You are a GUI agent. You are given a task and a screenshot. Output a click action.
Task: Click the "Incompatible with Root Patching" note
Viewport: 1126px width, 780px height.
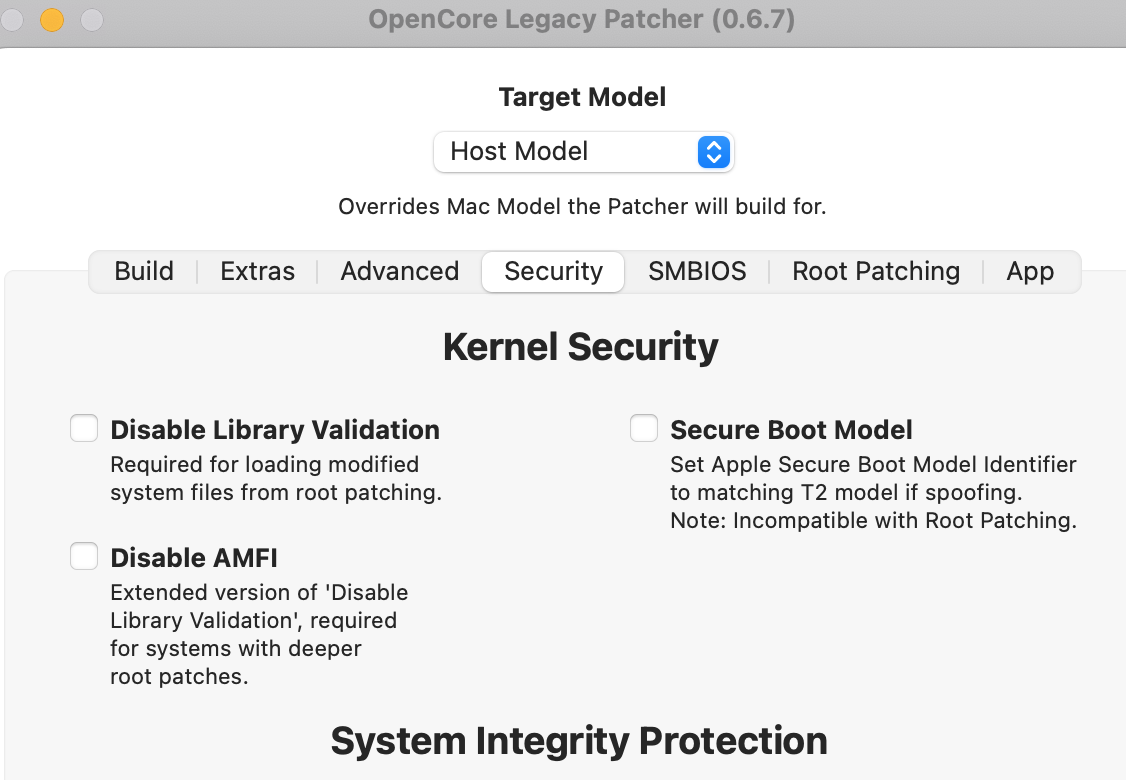(x=873, y=521)
